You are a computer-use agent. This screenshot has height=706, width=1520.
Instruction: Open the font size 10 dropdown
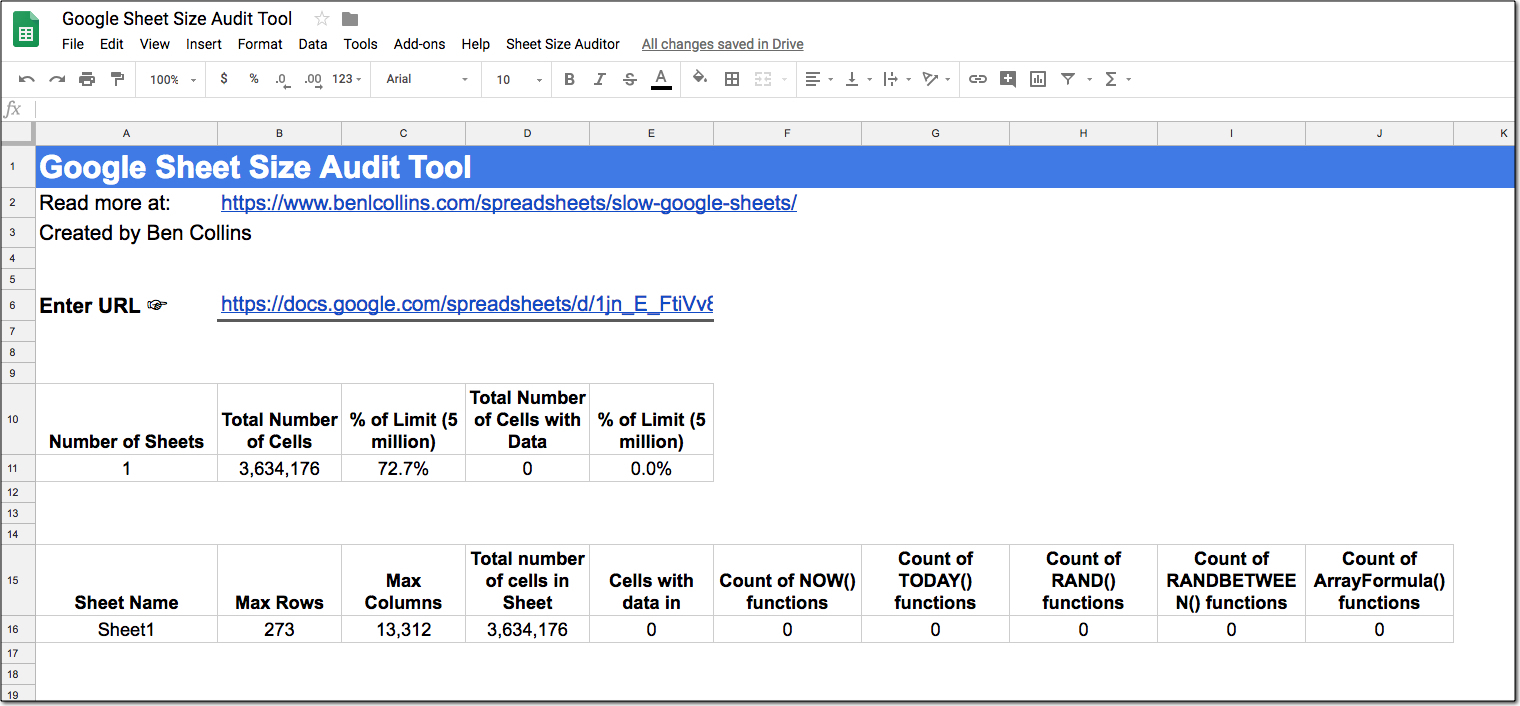coord(519,79)
